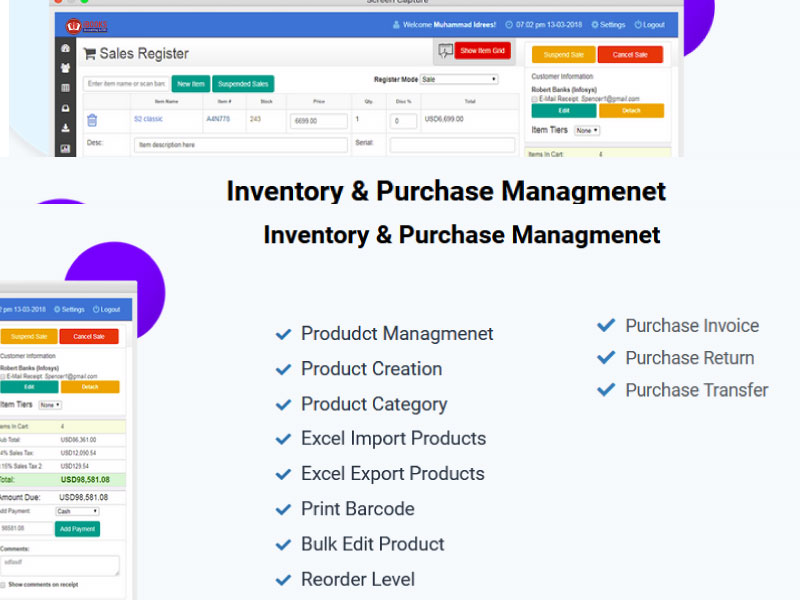Click the green Add Payment button
Viewport: 800px width, 600px height.
[x=77, y=528]
